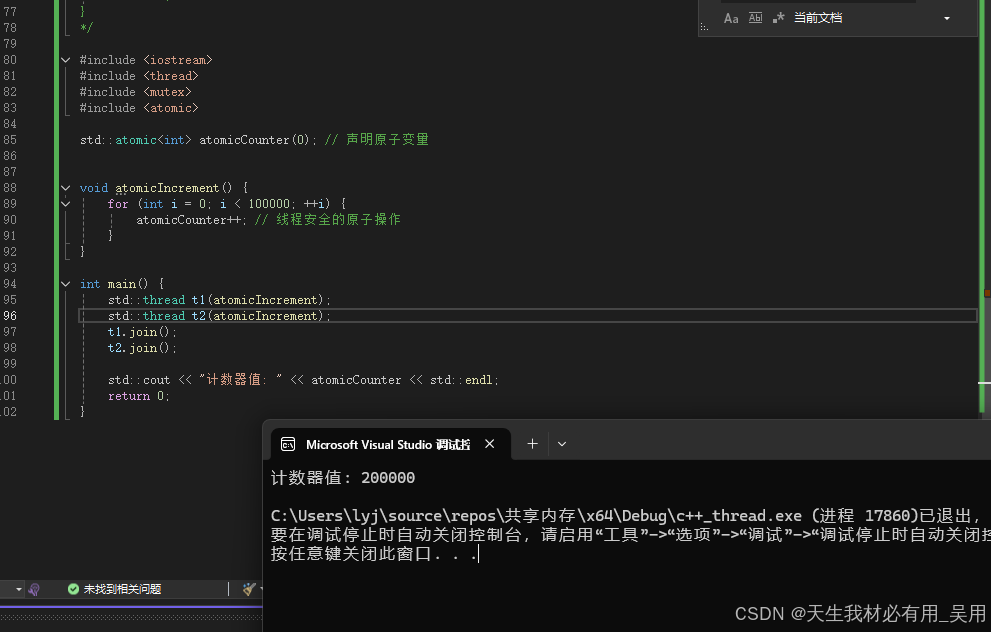Screen dimensions: 991x632
Task: Click '计数器值: 200000' console output
Action: [x=343, y=478]
